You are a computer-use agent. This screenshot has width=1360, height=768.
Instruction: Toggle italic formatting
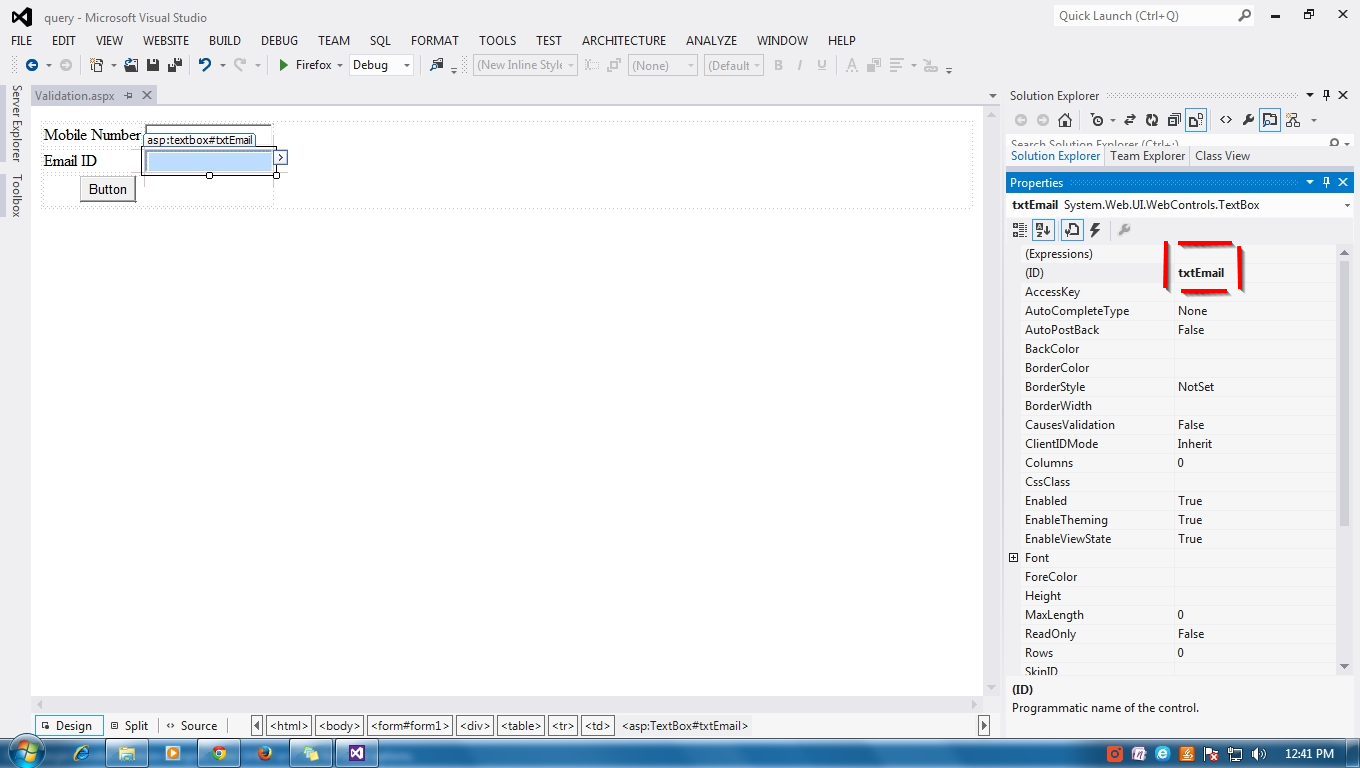click(x=800, y=65)
